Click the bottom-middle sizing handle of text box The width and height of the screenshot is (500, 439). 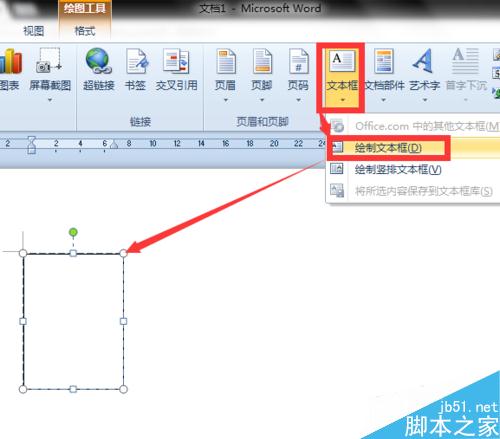(73, 389)
